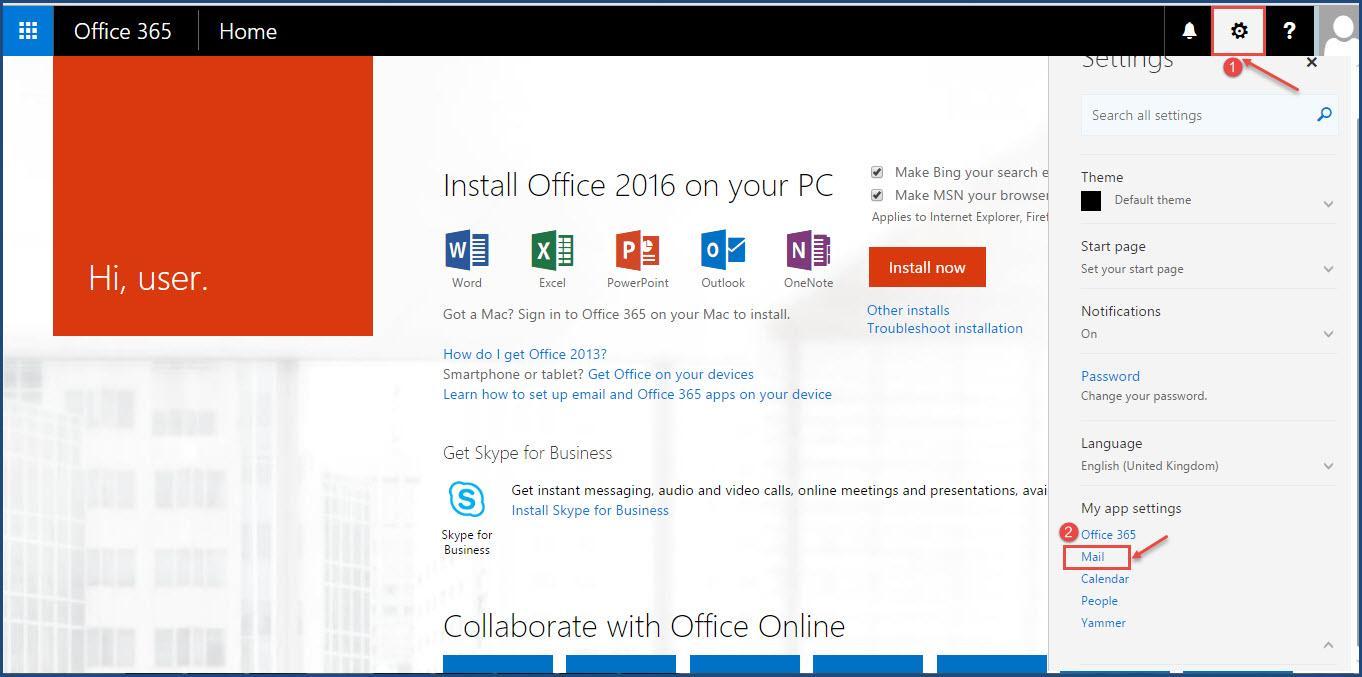Close the Settings pane

1312,62
